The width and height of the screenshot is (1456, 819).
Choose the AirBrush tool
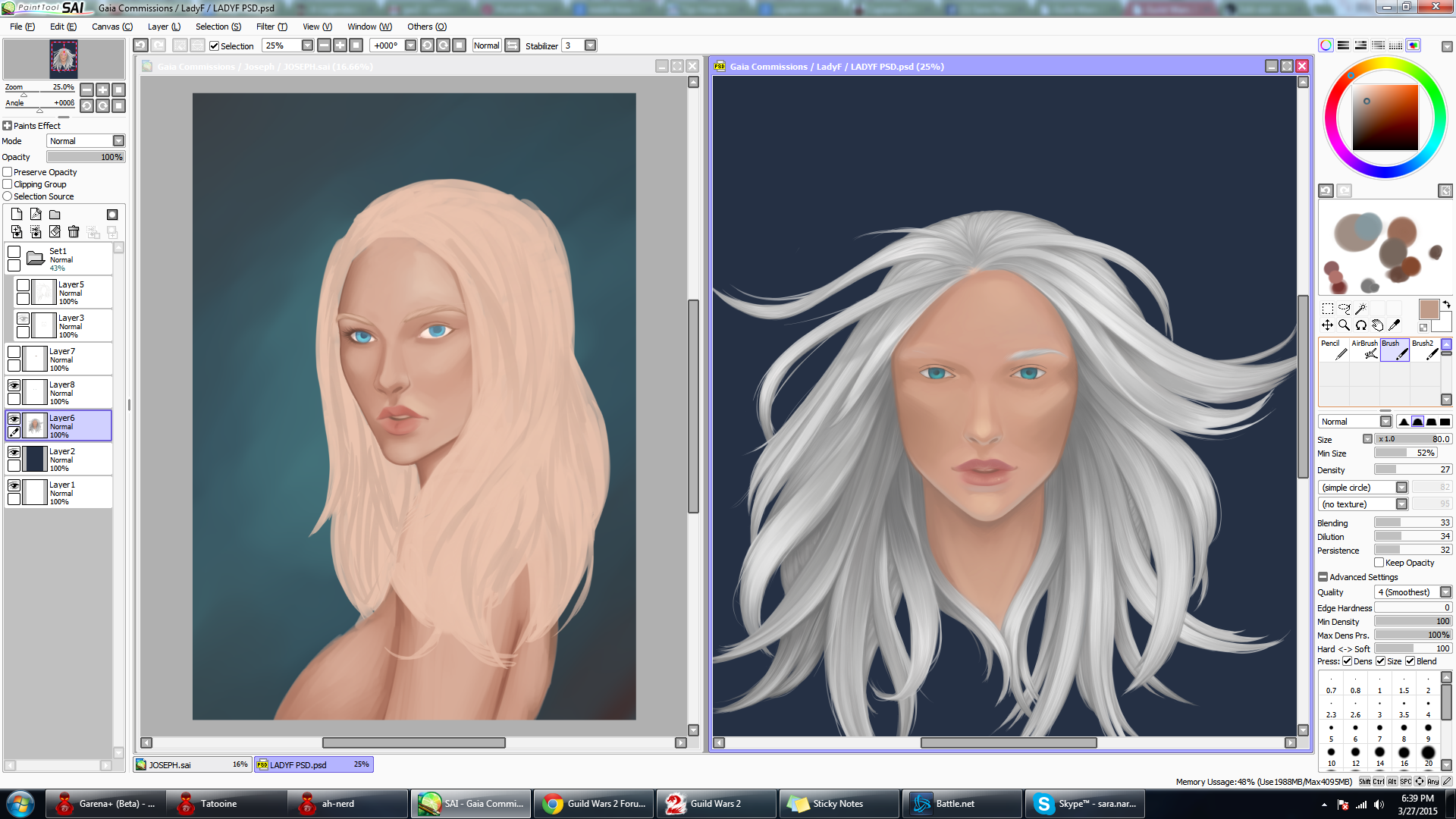point(1364,350)
